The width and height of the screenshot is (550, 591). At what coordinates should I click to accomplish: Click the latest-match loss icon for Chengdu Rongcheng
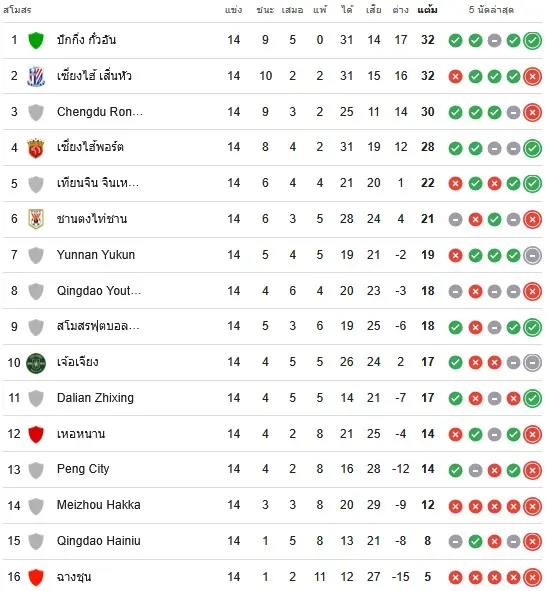pyautogui.click(x=532, y=112)
